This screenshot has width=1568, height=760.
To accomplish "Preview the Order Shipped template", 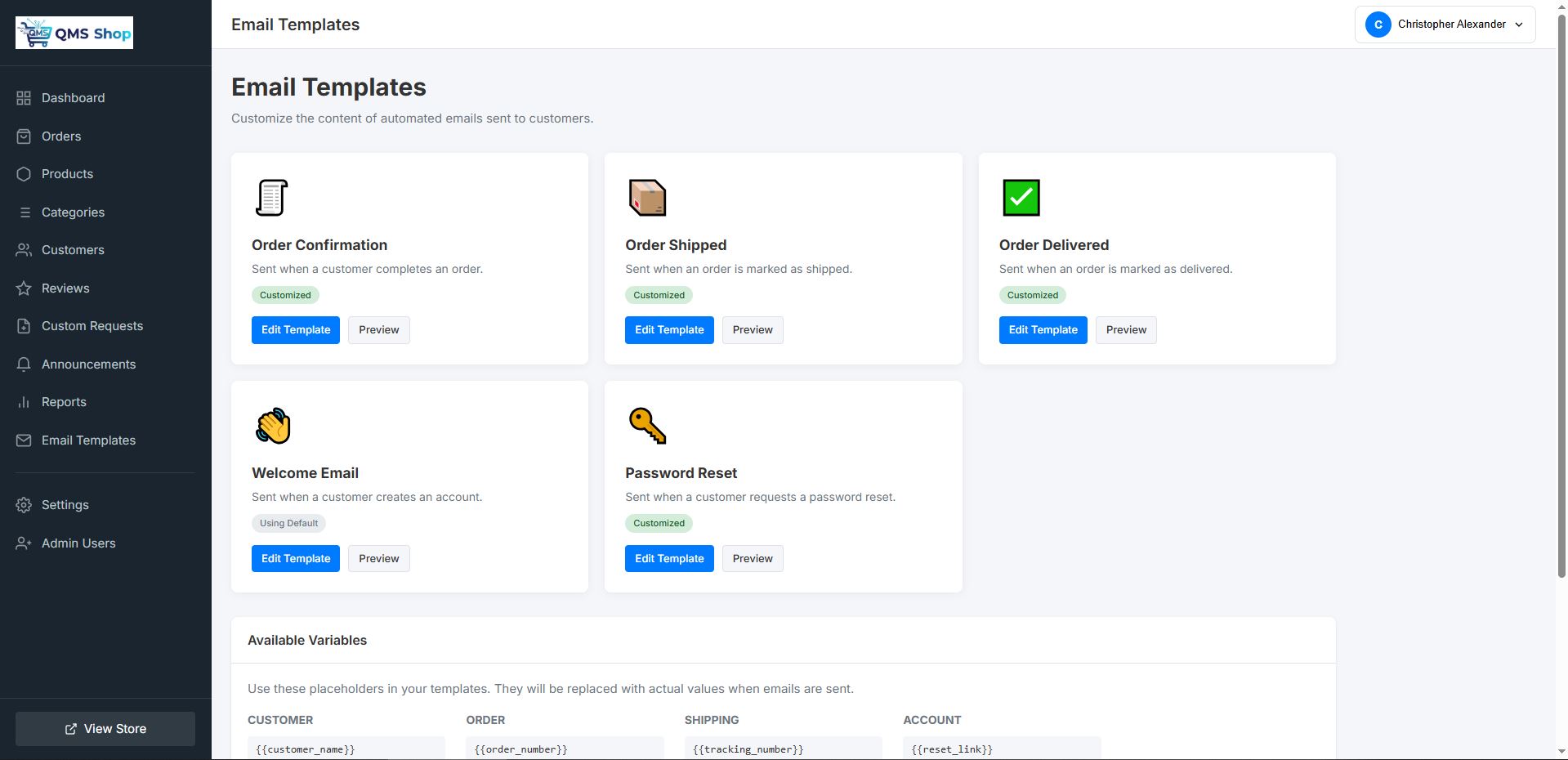I will coord(752,330).
